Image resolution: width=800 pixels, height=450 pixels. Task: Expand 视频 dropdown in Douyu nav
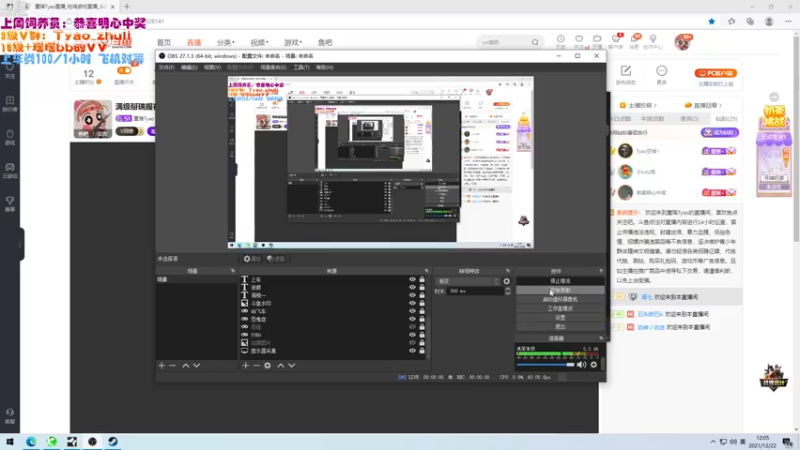pos(259,42)
